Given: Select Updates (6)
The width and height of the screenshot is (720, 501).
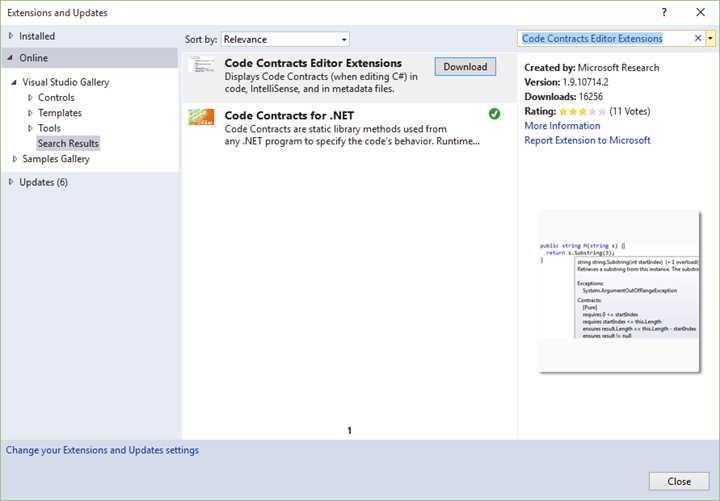Looking at the screenshot, I should pyautogui.click(x=44, y=182).
